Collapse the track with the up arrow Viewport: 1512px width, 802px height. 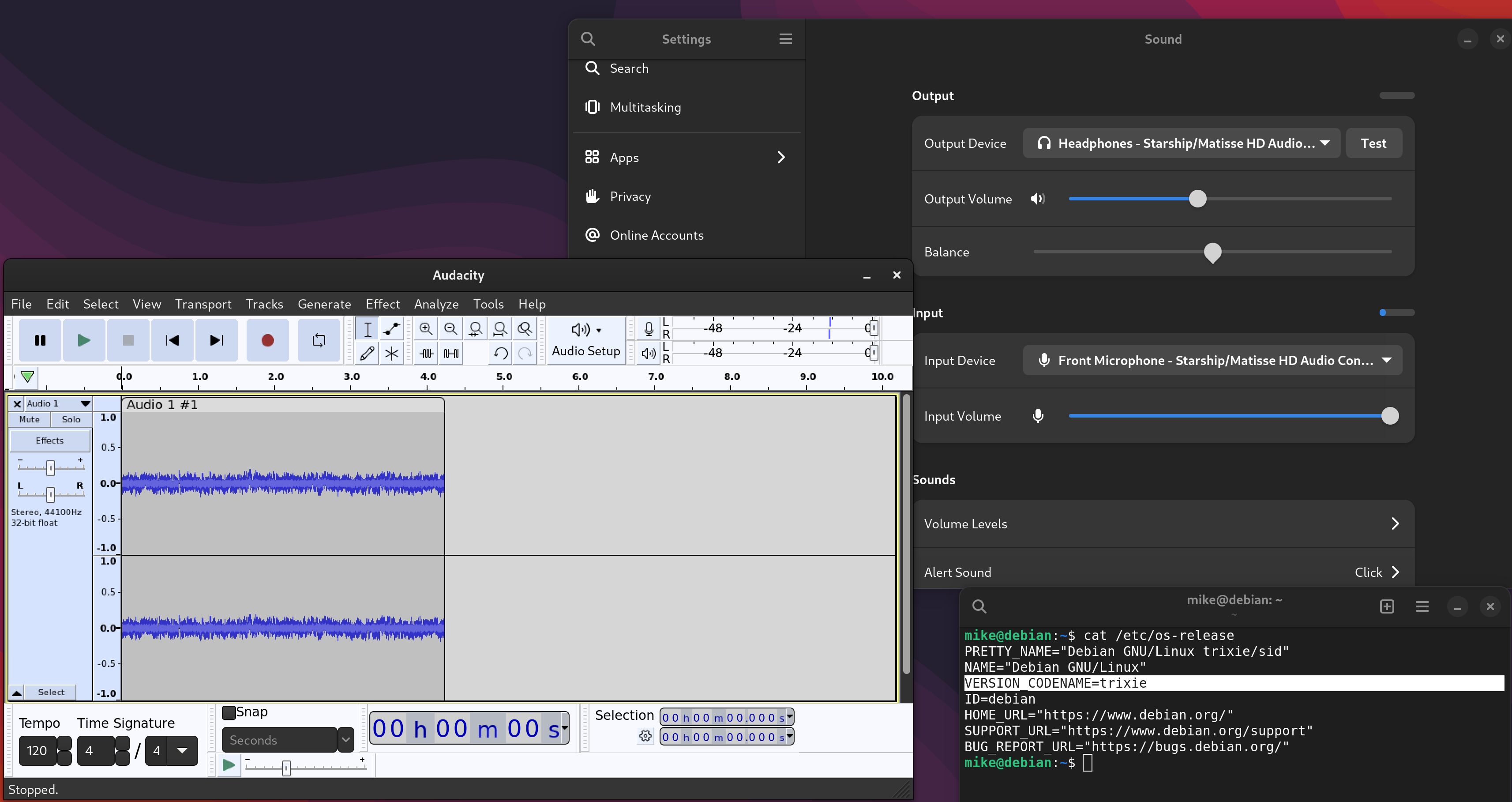coord(17,693)
